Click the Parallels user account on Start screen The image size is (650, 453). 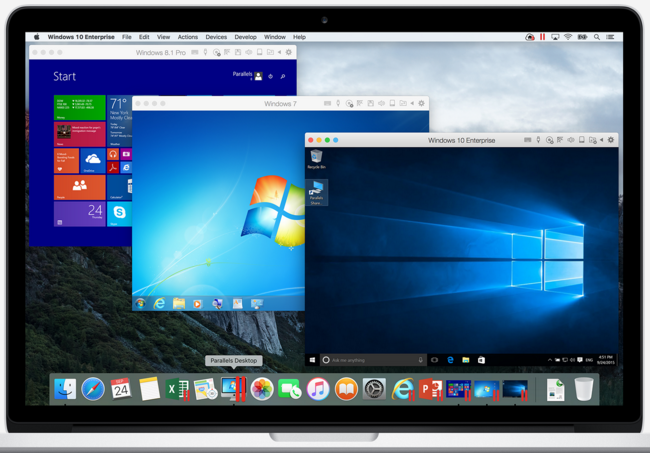click(247, 75)
